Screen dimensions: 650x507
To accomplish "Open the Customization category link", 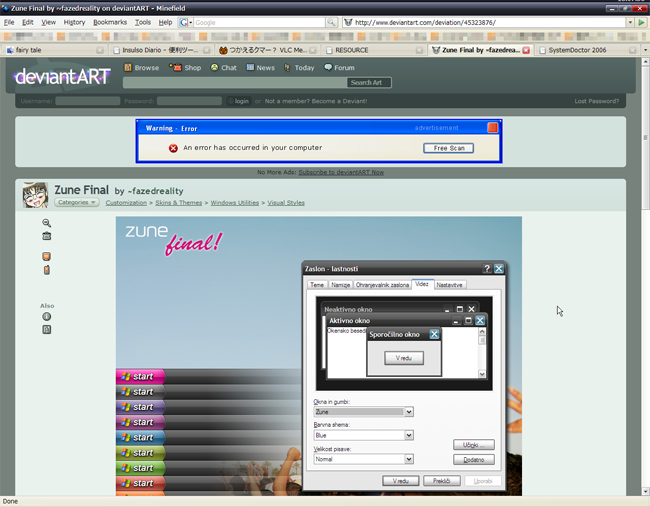I will [126, 203].
